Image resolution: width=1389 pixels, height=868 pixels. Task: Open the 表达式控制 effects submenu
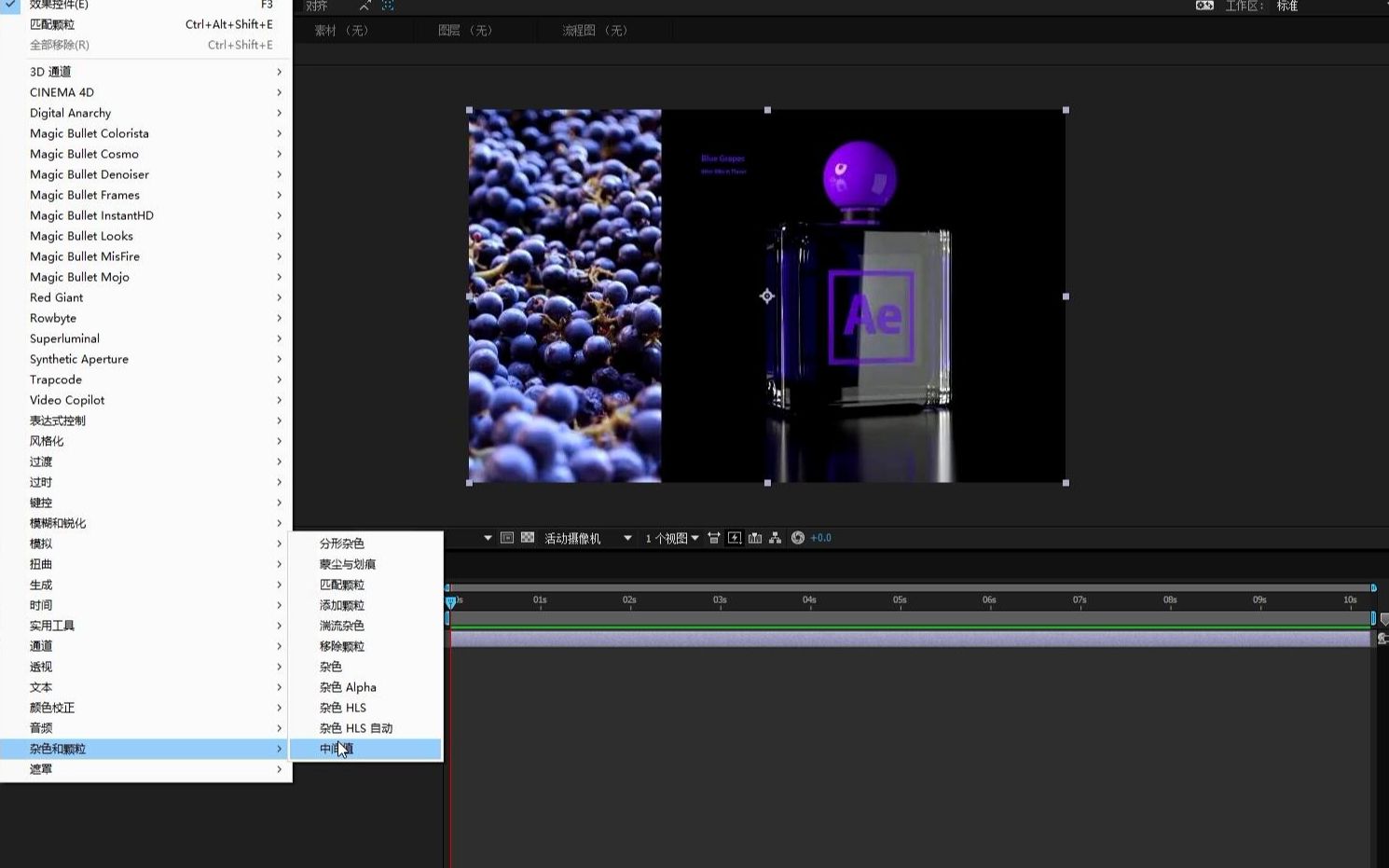point(146,420)
